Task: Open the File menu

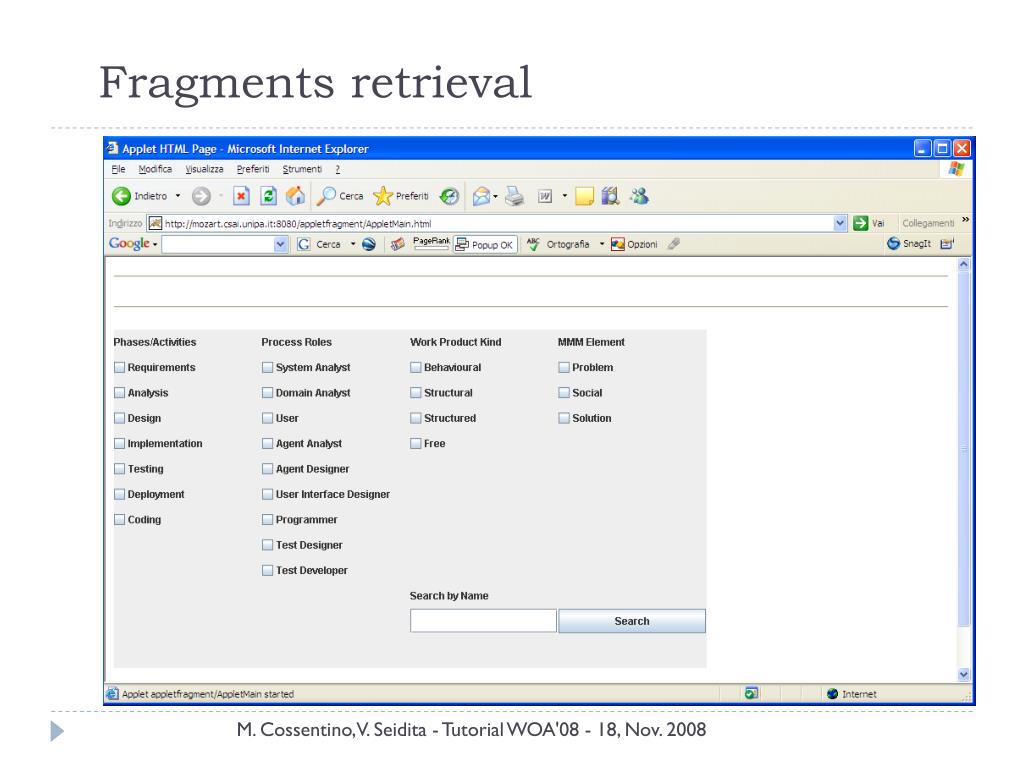Action: [118, 169]
